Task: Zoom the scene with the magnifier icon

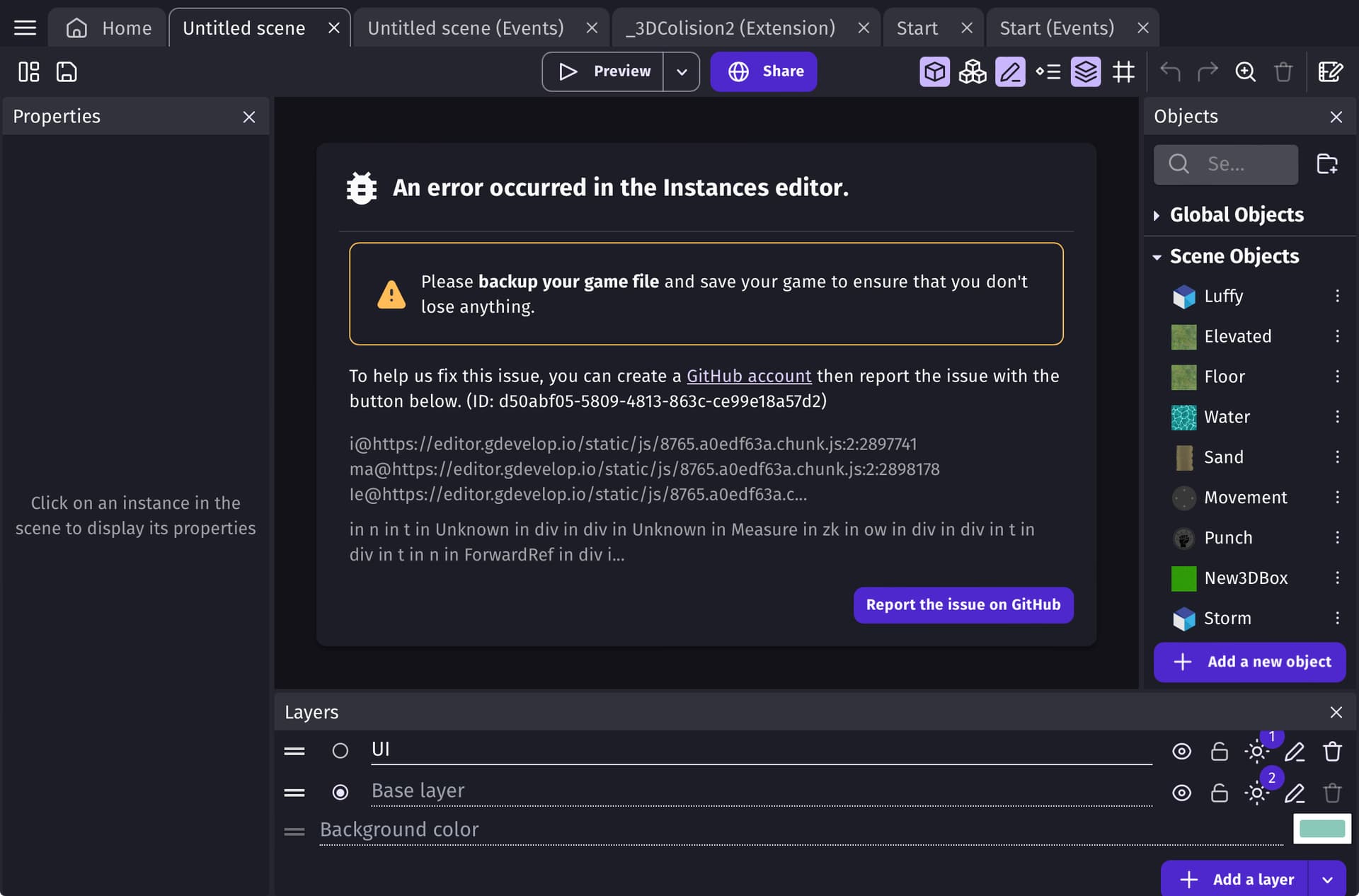Action: coord(1246,71)
